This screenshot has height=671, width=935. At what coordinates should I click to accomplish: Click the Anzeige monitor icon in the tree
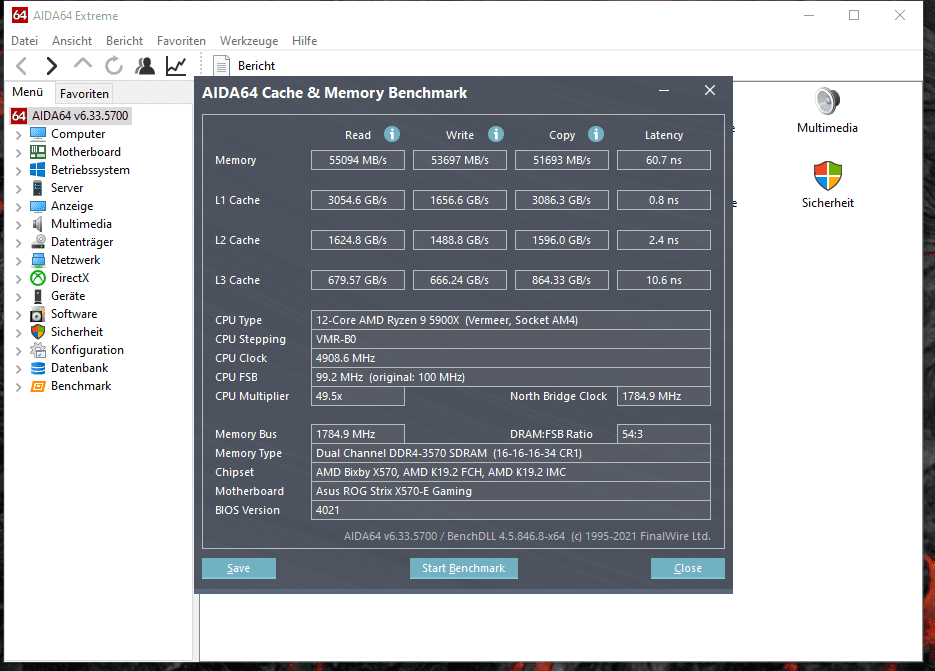(38, 206)
